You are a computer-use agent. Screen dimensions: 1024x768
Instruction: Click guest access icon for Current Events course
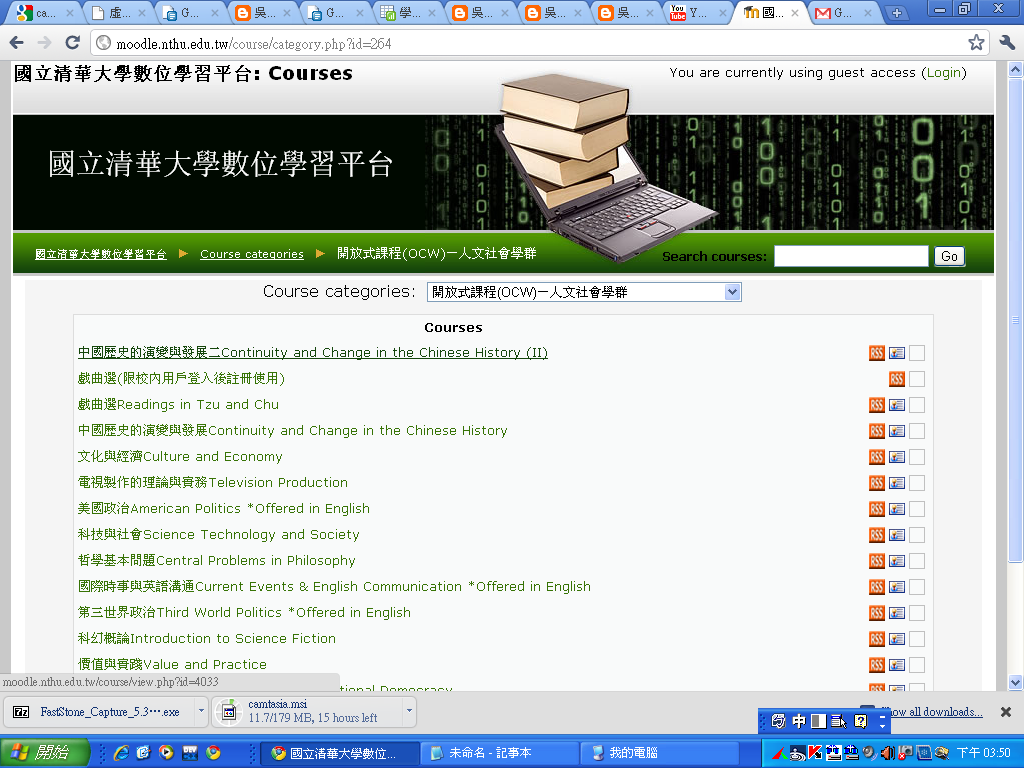[x=897, y=587]
